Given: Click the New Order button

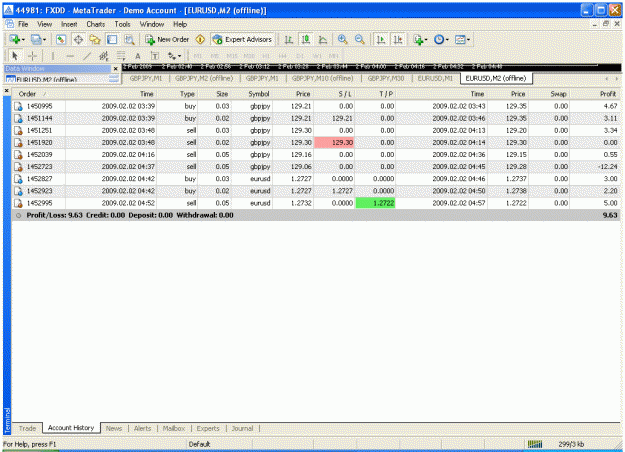Looking at the screenshot, I should pyautogui.click(x=167, y=39).
